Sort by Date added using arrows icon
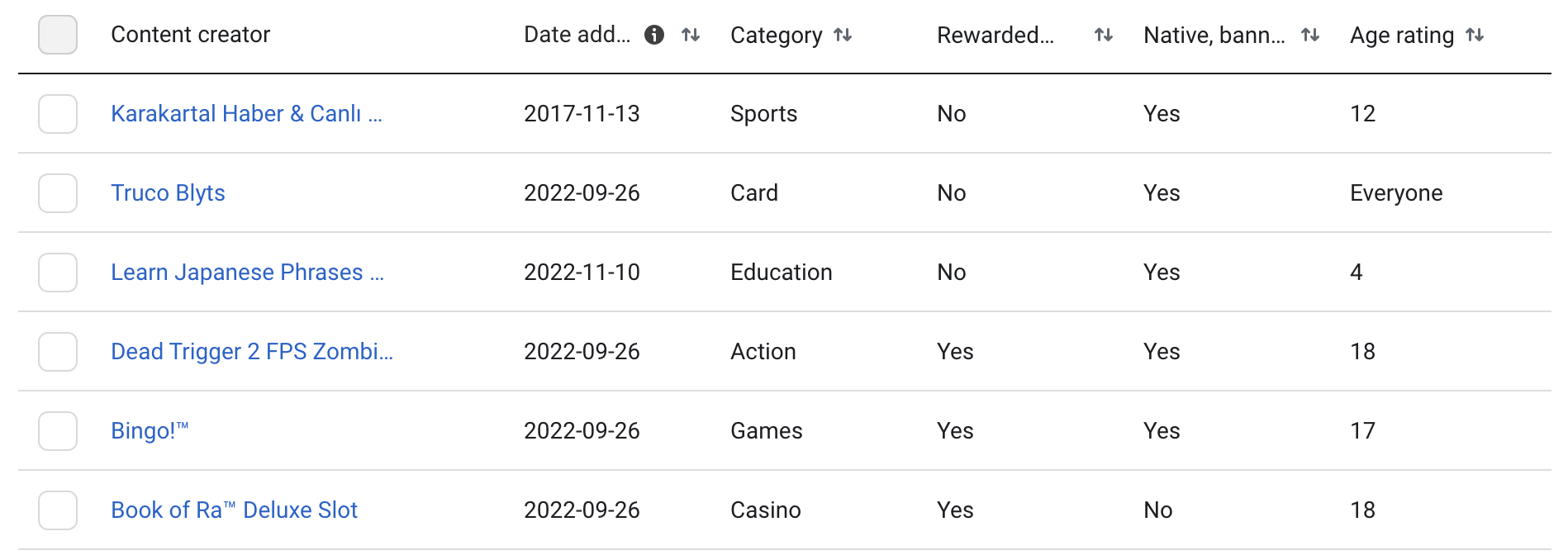This screenshot has width=1568, height=555. 691,35
